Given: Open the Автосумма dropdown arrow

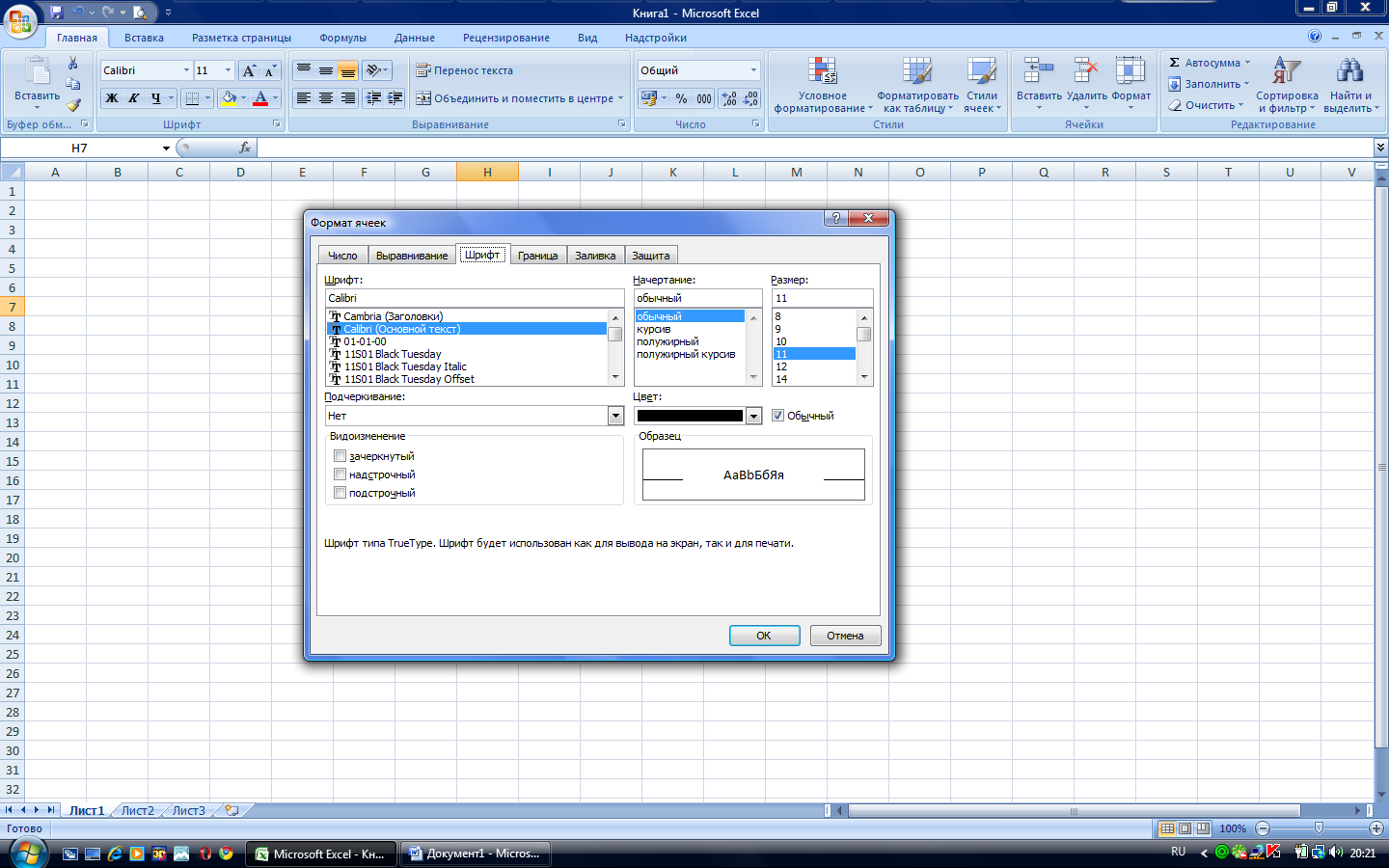Looking at the screenshot, I should [1247, 63].
